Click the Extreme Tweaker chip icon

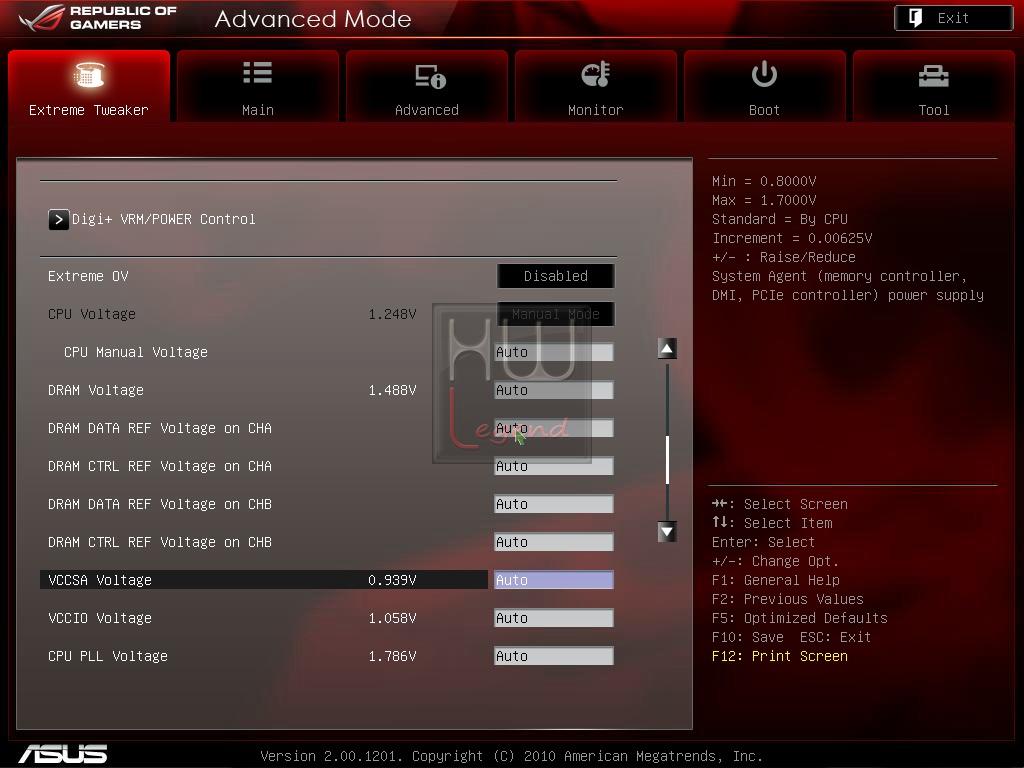pos(89,74)
